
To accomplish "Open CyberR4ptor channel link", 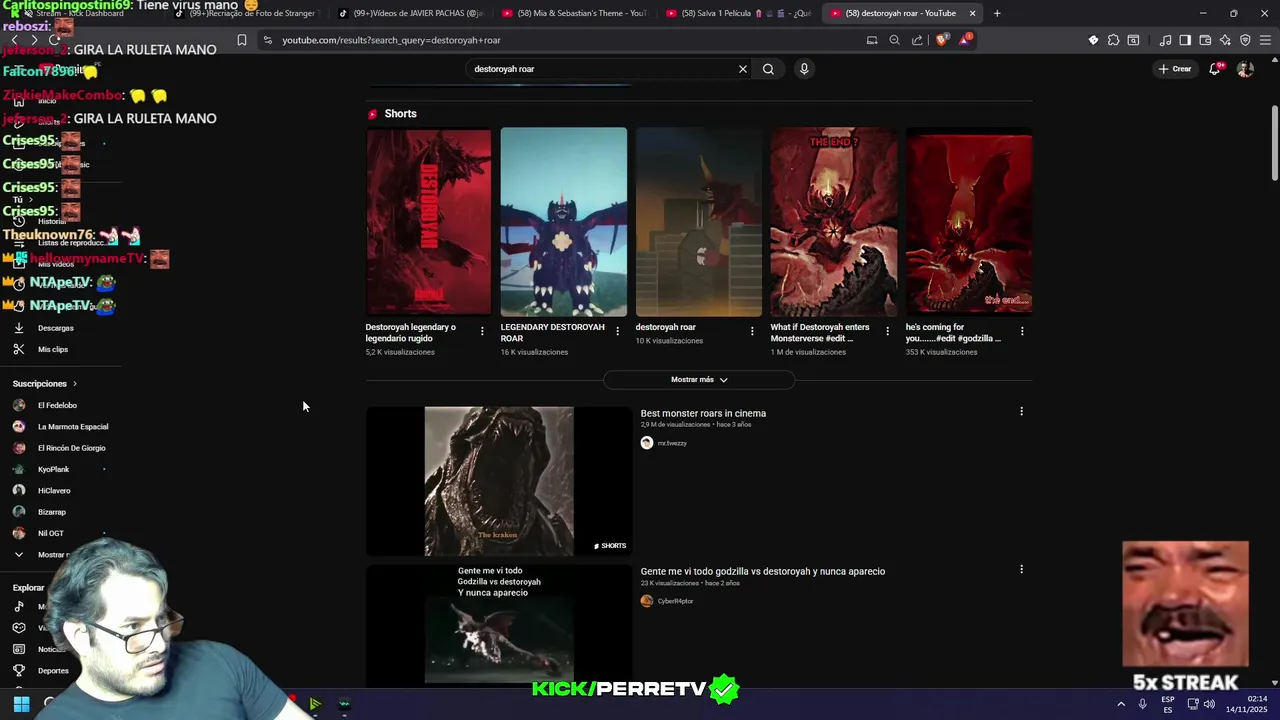I will (x=675, y=601).
